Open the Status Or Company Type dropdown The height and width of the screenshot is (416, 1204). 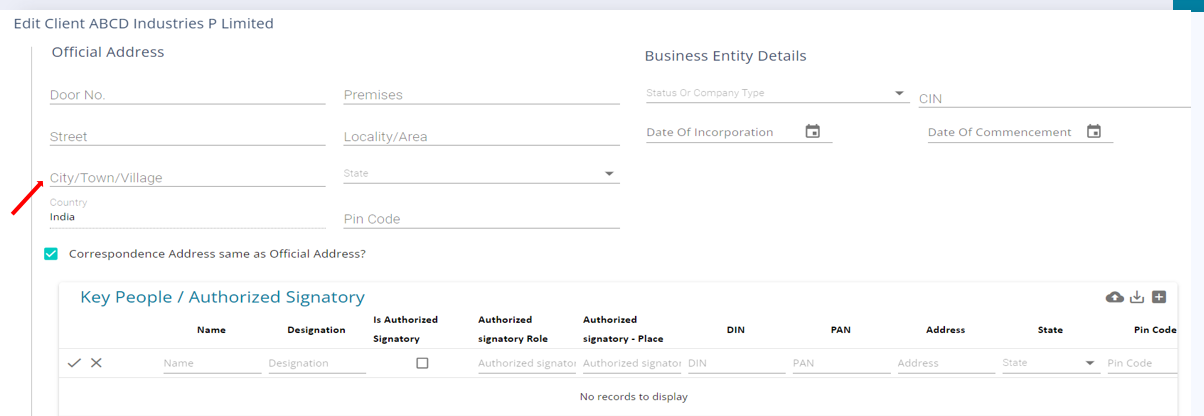(x=899, y=93)
